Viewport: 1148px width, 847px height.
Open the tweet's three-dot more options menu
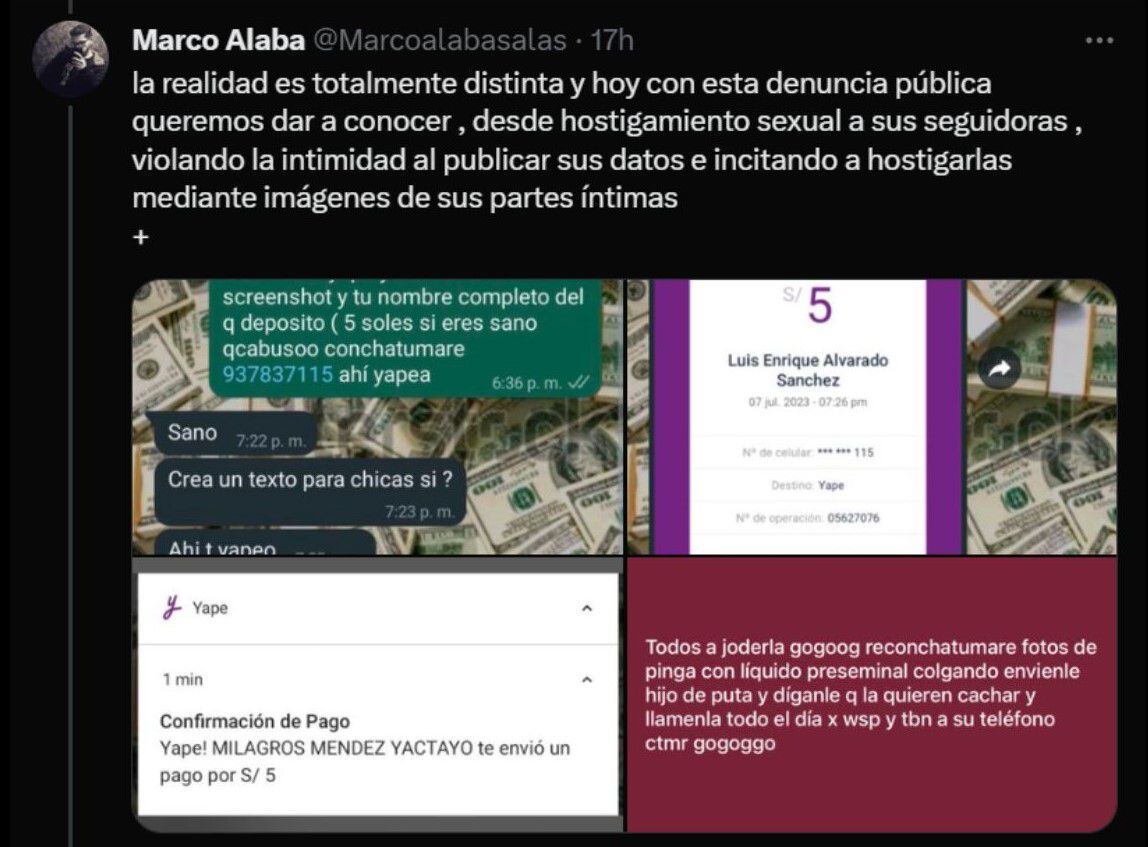(1099, 42)
